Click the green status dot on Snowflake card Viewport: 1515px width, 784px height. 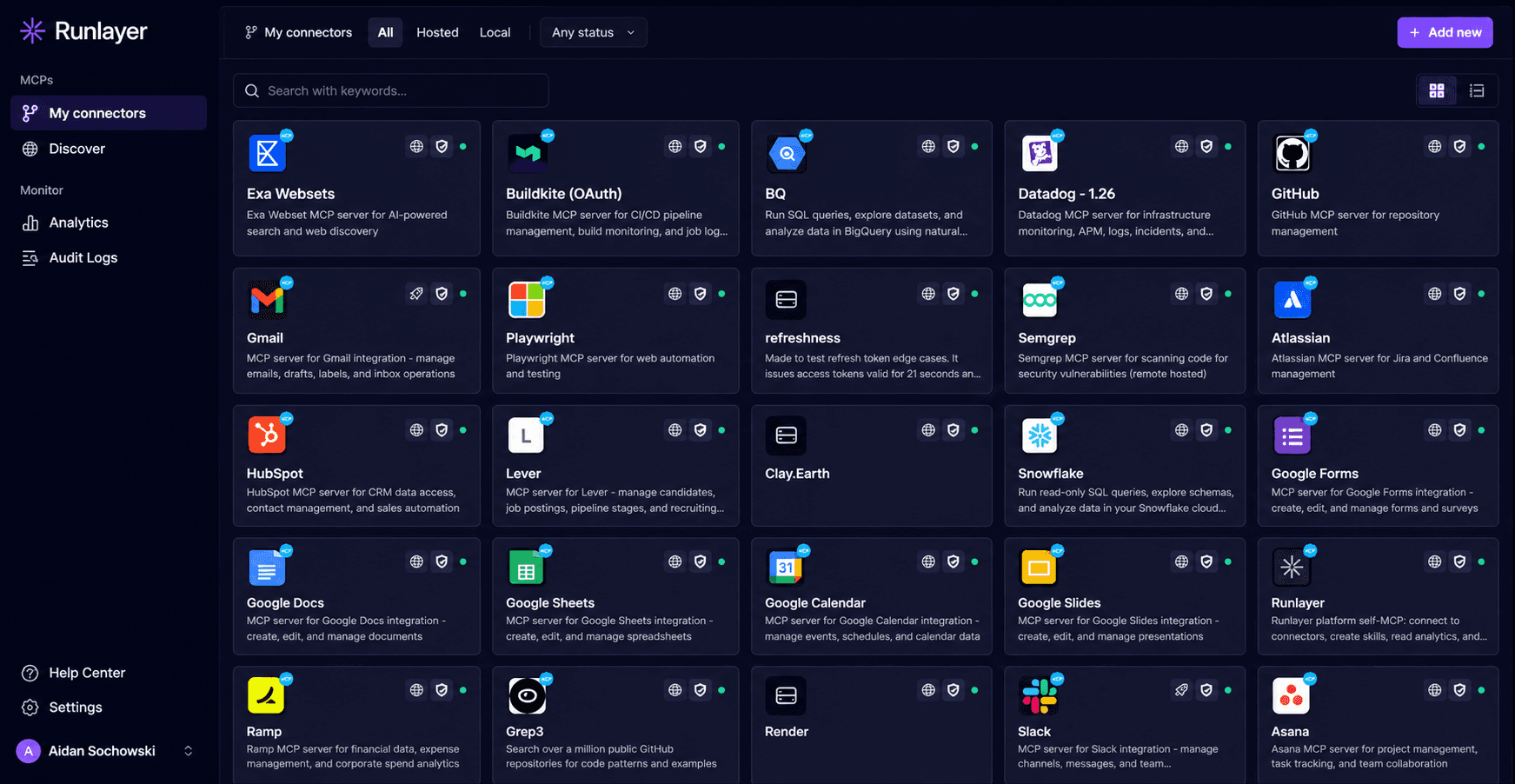pyautogui.click(x=1227, y=430)
